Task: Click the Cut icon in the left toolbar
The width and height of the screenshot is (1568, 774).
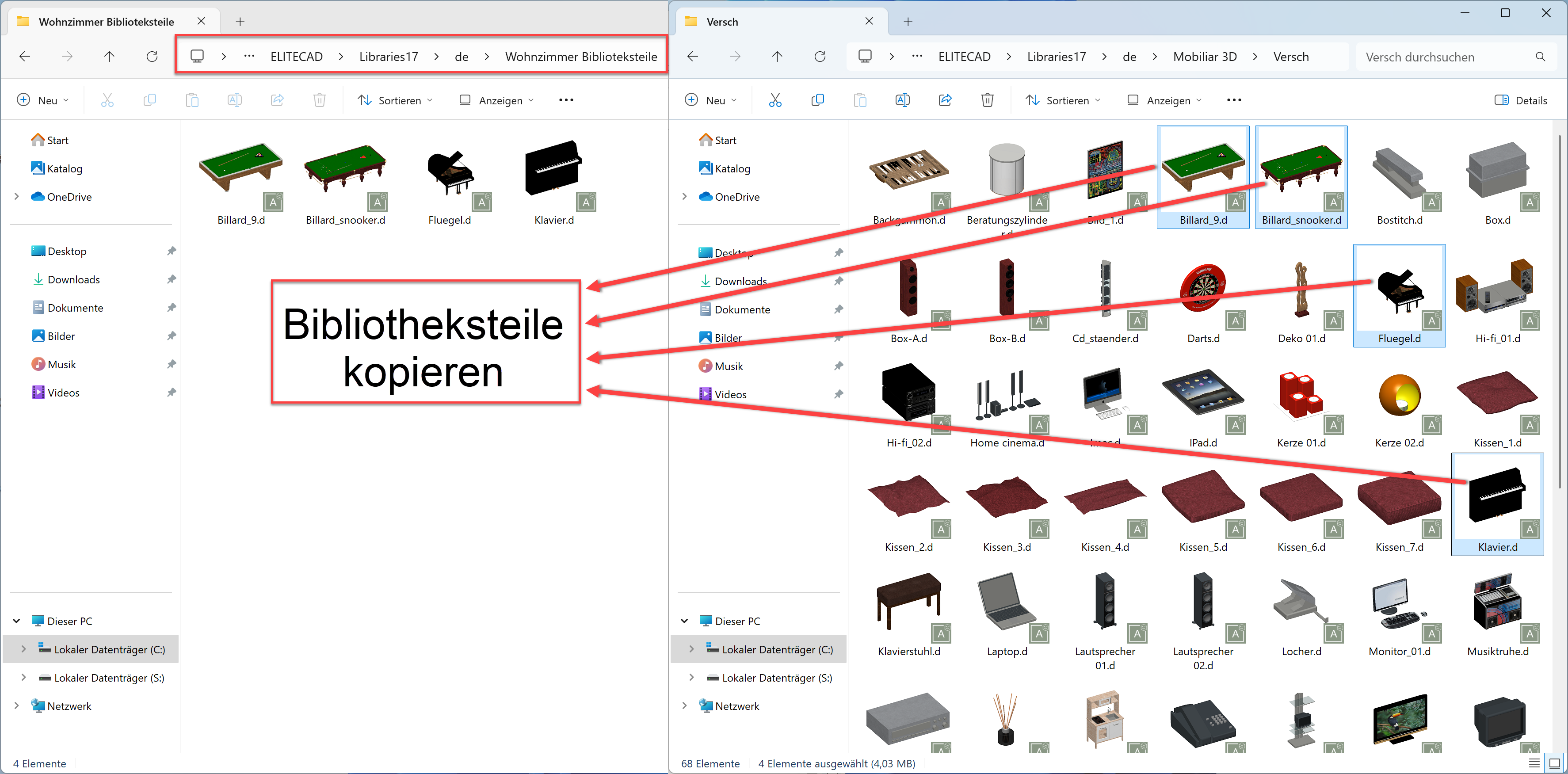Action: 107,100
